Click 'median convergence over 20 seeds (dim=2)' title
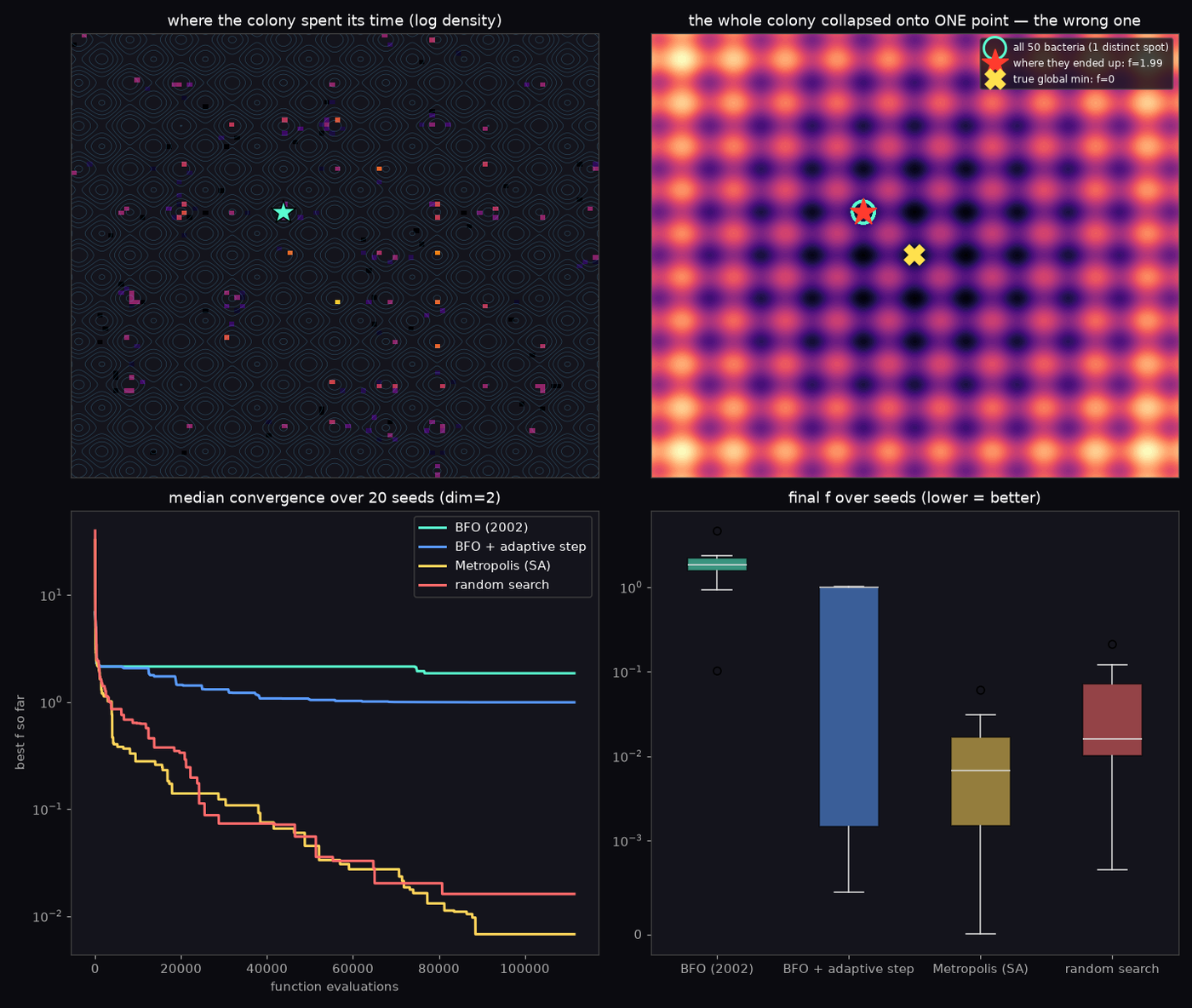This screenshot has height=1008, width=1192. tap(335, 498)
